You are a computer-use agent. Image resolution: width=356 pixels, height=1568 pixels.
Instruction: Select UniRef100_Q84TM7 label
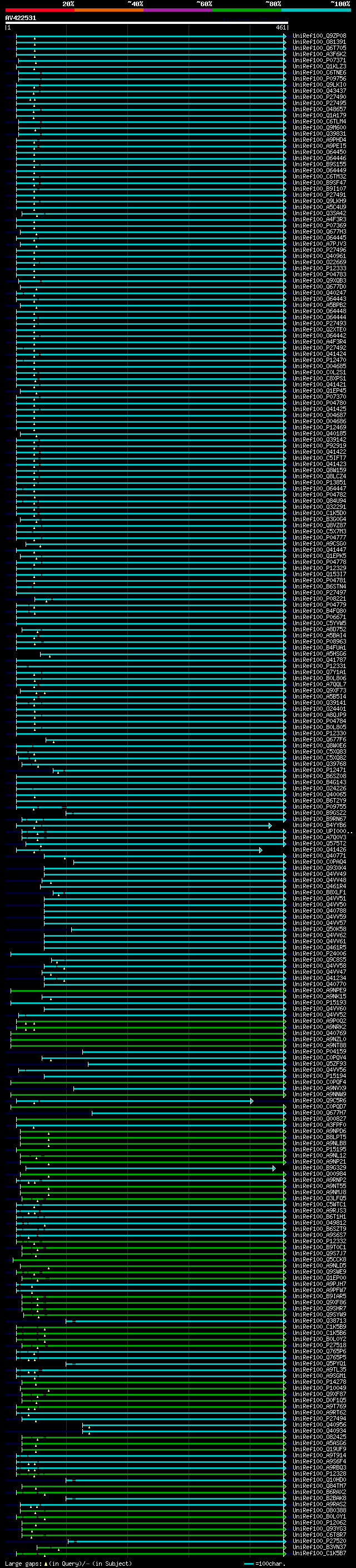coord(319,1486)
